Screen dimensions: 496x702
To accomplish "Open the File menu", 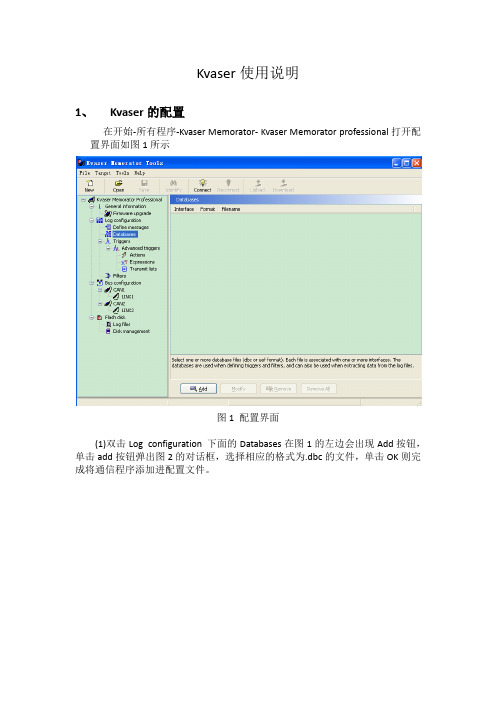I will [x=85, y=173].
